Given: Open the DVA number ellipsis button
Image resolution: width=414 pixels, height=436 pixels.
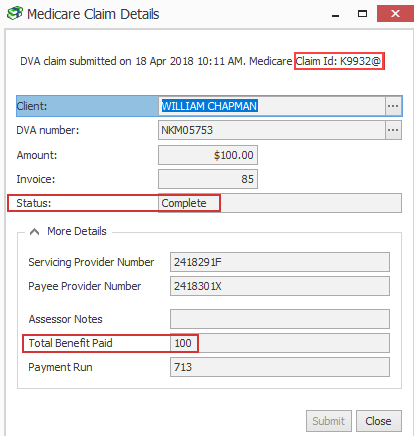Looking at the screenshot, I should pos(393,130).
